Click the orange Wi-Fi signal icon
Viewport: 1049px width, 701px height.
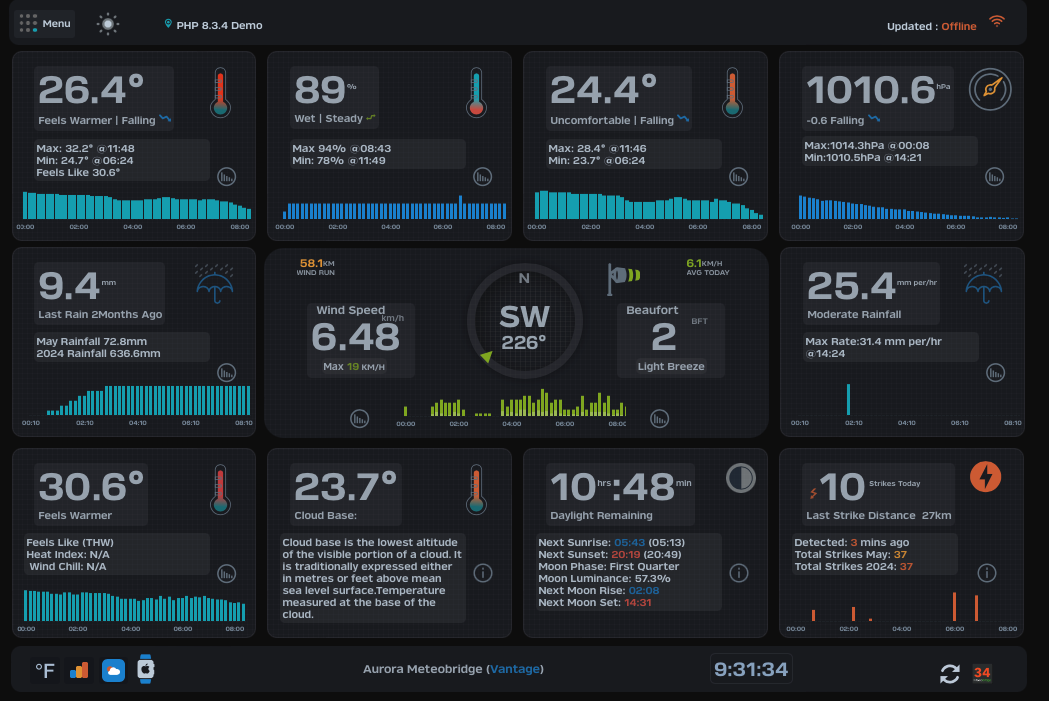tap(996, 22)
